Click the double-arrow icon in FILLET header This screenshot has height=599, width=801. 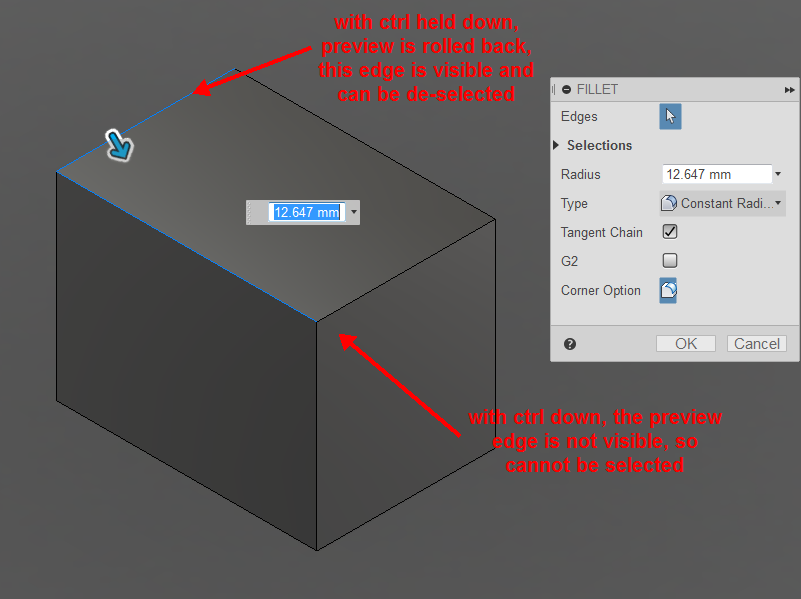coord(789,90)
